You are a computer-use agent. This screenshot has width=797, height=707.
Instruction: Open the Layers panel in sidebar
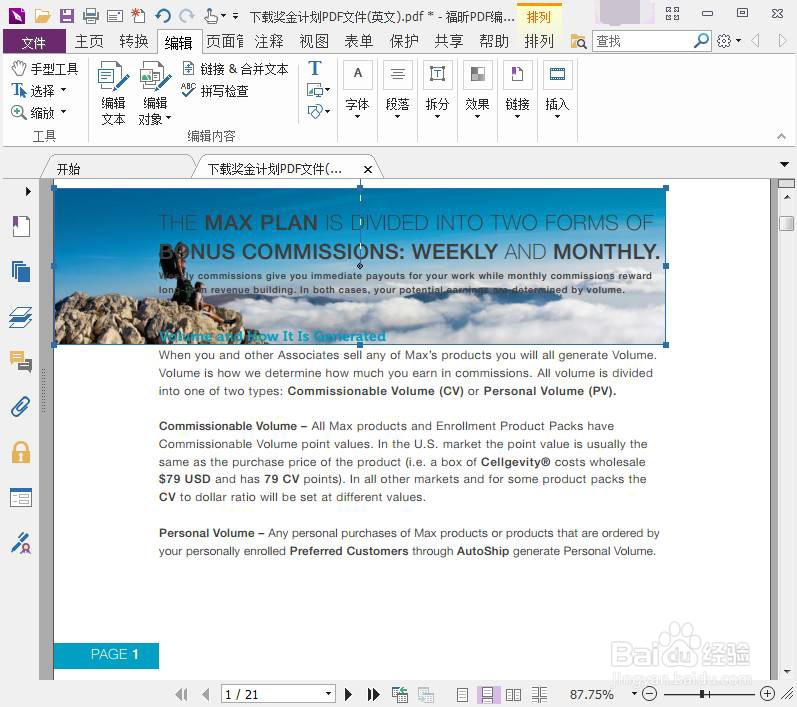coord(21,317)
